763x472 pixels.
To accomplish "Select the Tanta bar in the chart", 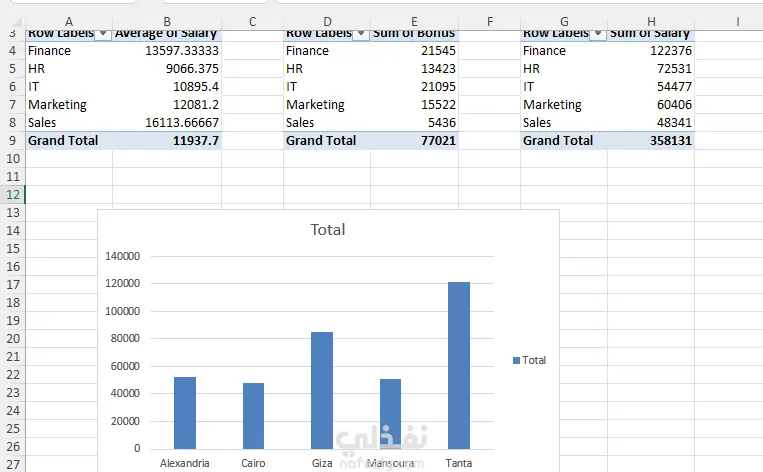I will 459,365.
